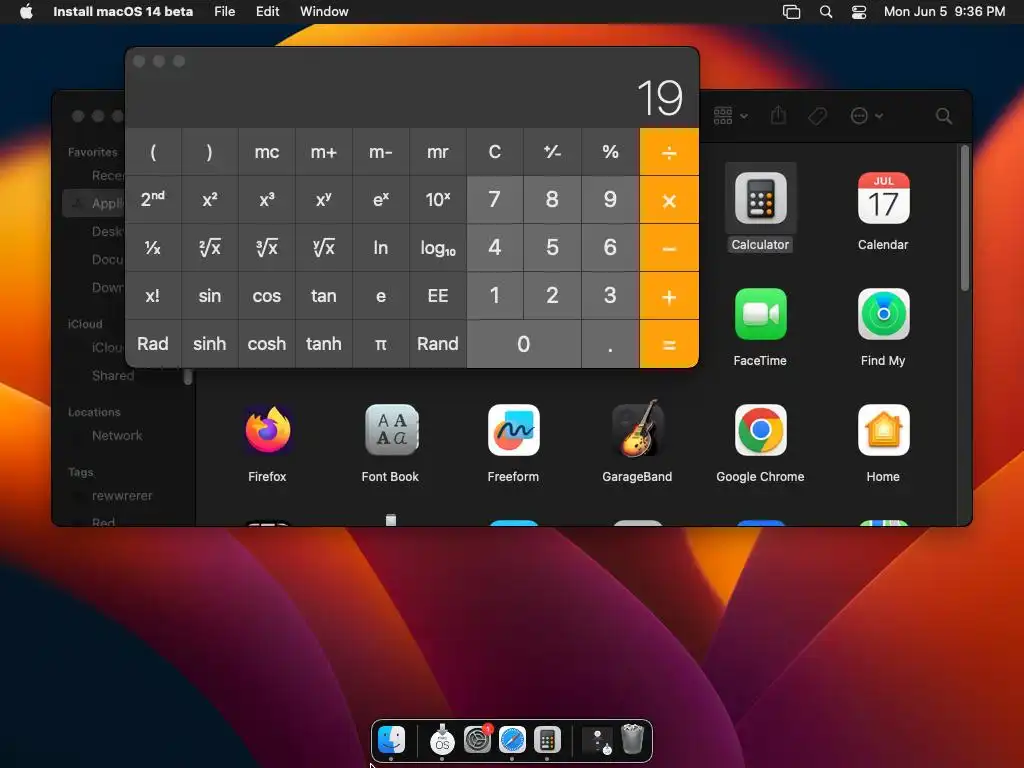1024x768 pixels.
Task: Click the 1/x reciprocal key
Action: pos(153,248)
